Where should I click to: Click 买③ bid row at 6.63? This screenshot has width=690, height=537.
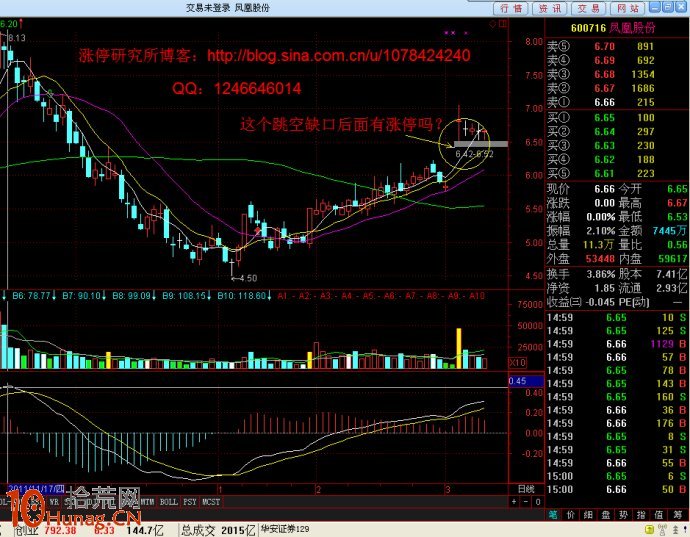click(617, 145)
